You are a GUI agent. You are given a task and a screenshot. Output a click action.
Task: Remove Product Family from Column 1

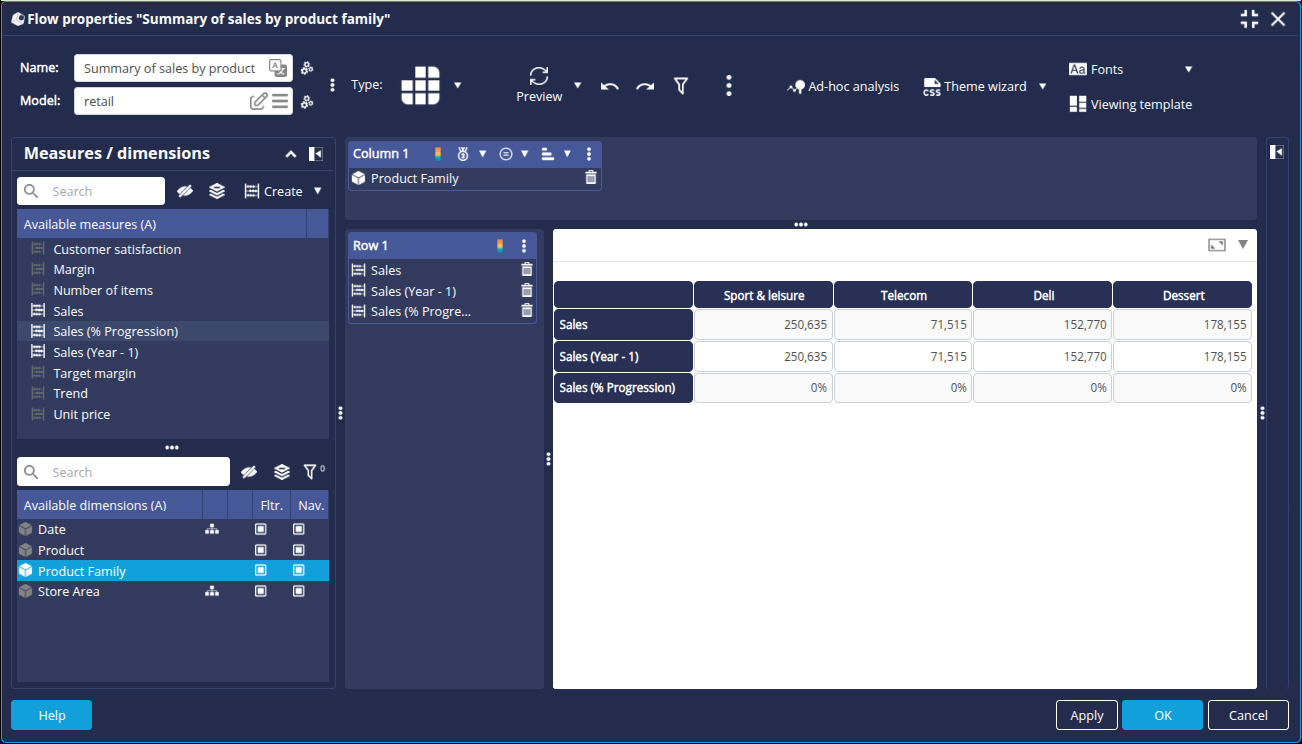point(590,178)
